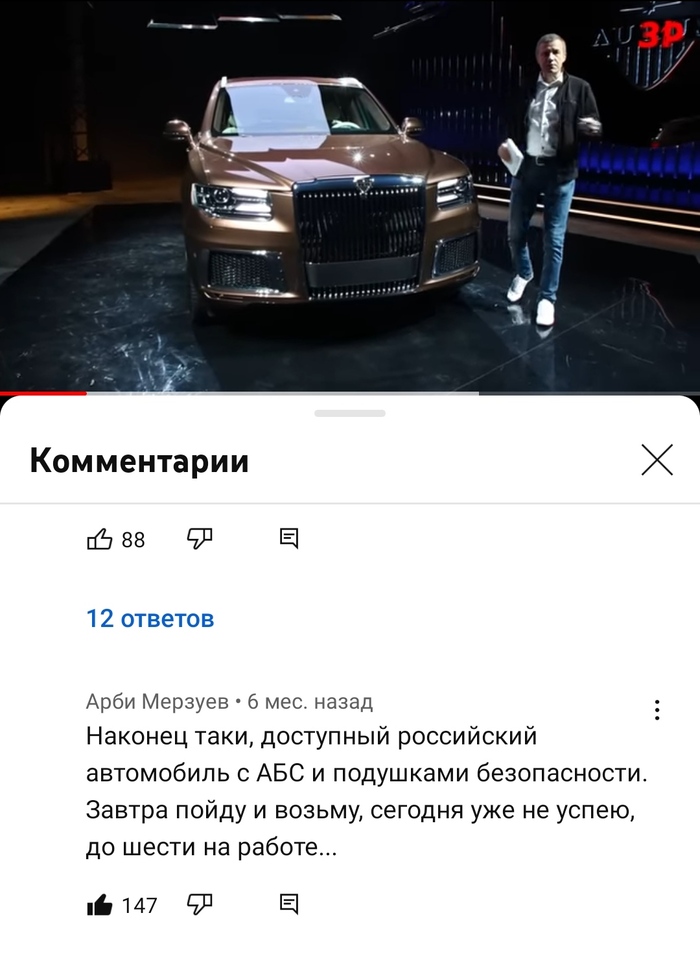Click the red 3P watermark in the video
The height and width of the screenshot is (959, 700).
click(x=661, y=36)
